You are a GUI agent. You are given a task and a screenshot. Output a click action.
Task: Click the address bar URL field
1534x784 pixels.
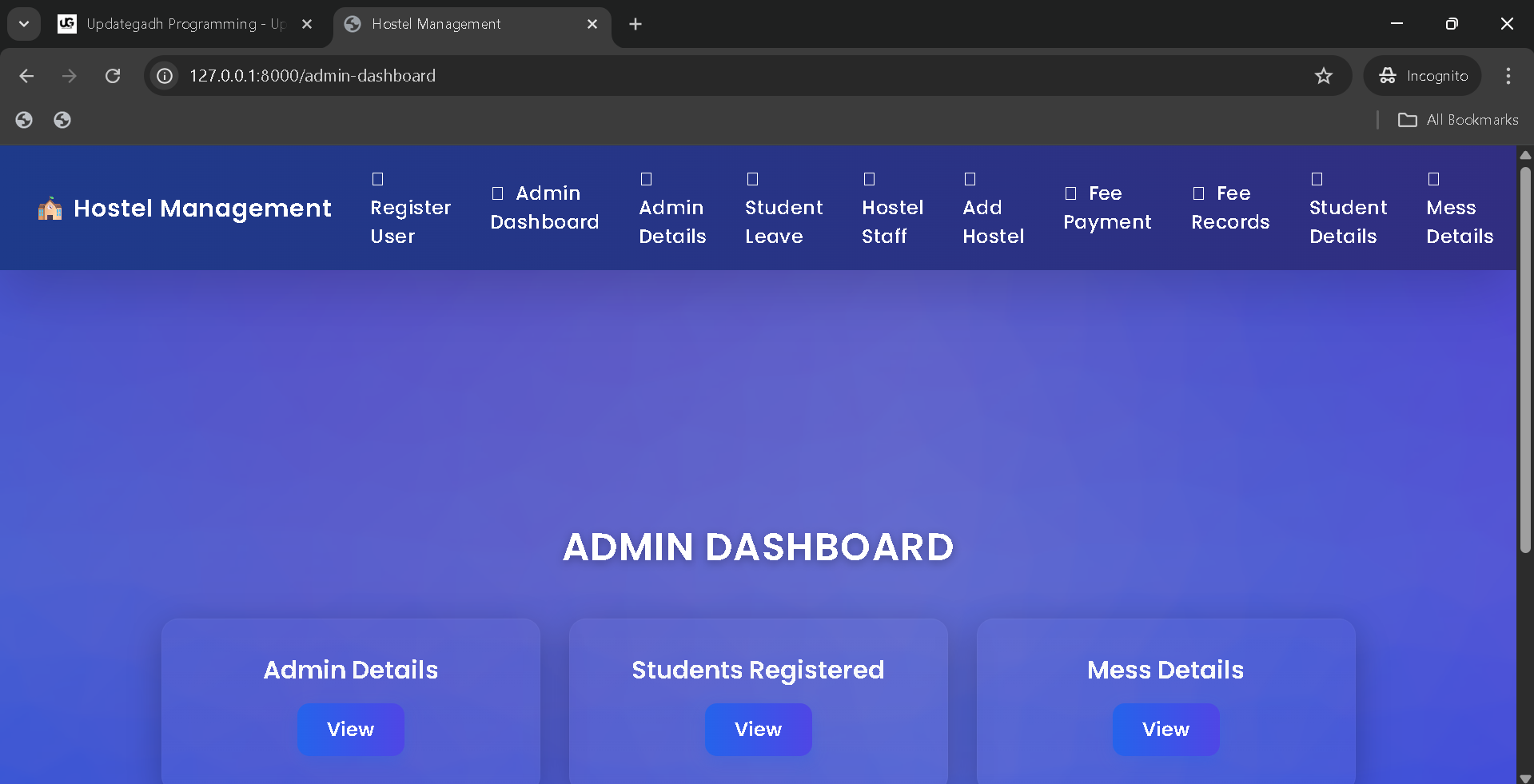pos(719,76)
